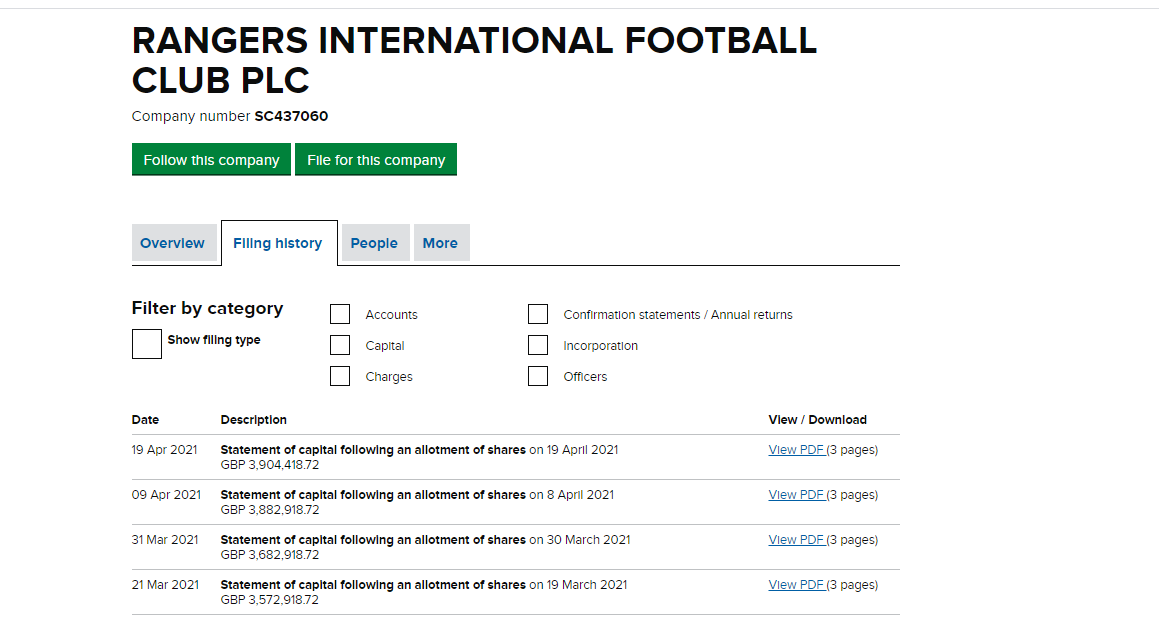Tick the Charges filter checkbox
This screenshot has width=1159, height=620.
click(x=340, y=376)
